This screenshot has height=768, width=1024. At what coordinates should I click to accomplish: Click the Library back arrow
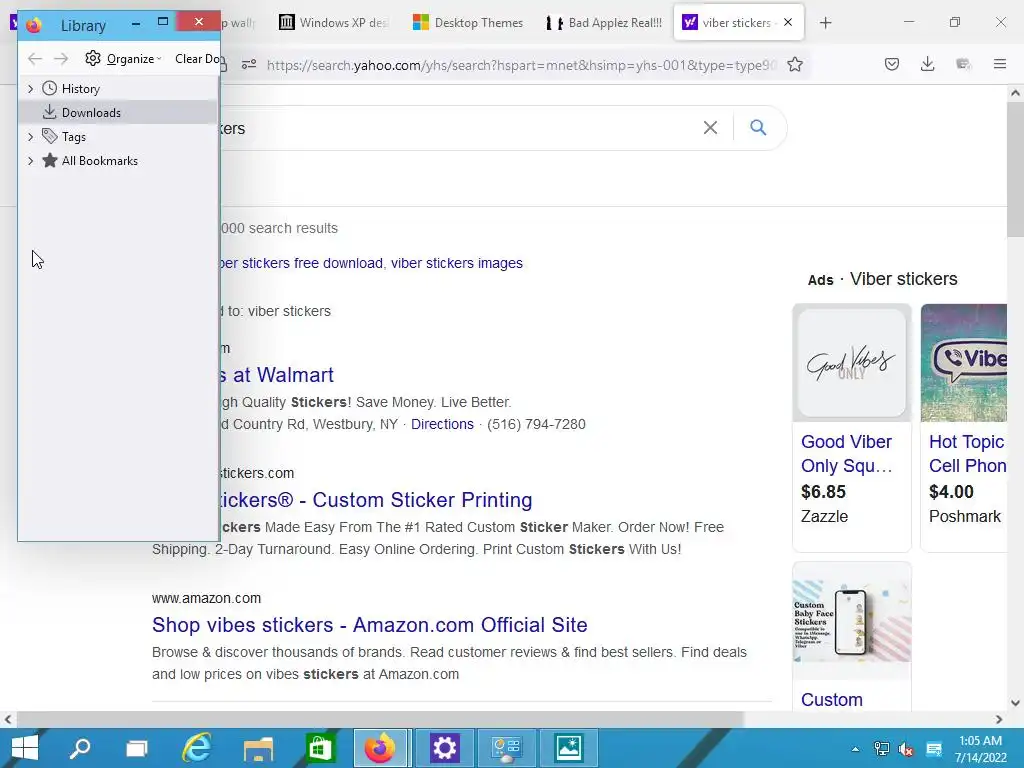click(x=35, y=59)
